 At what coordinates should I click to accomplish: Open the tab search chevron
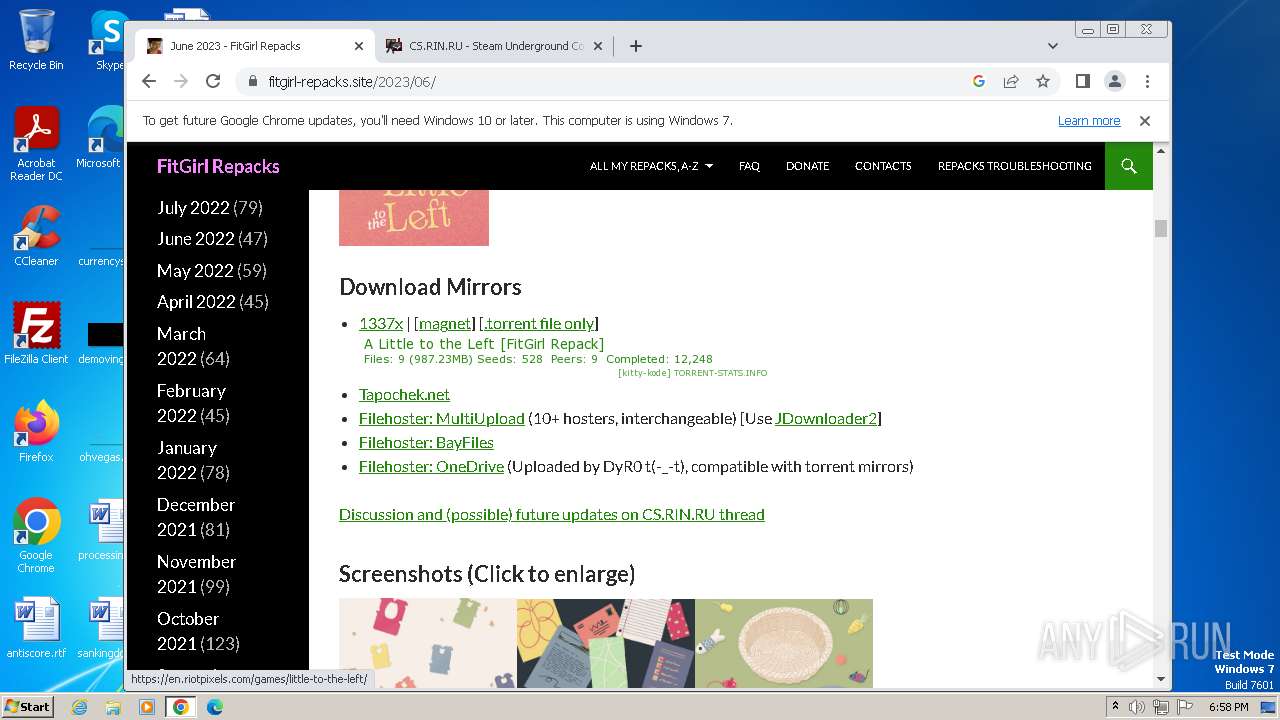[1052, 46]
